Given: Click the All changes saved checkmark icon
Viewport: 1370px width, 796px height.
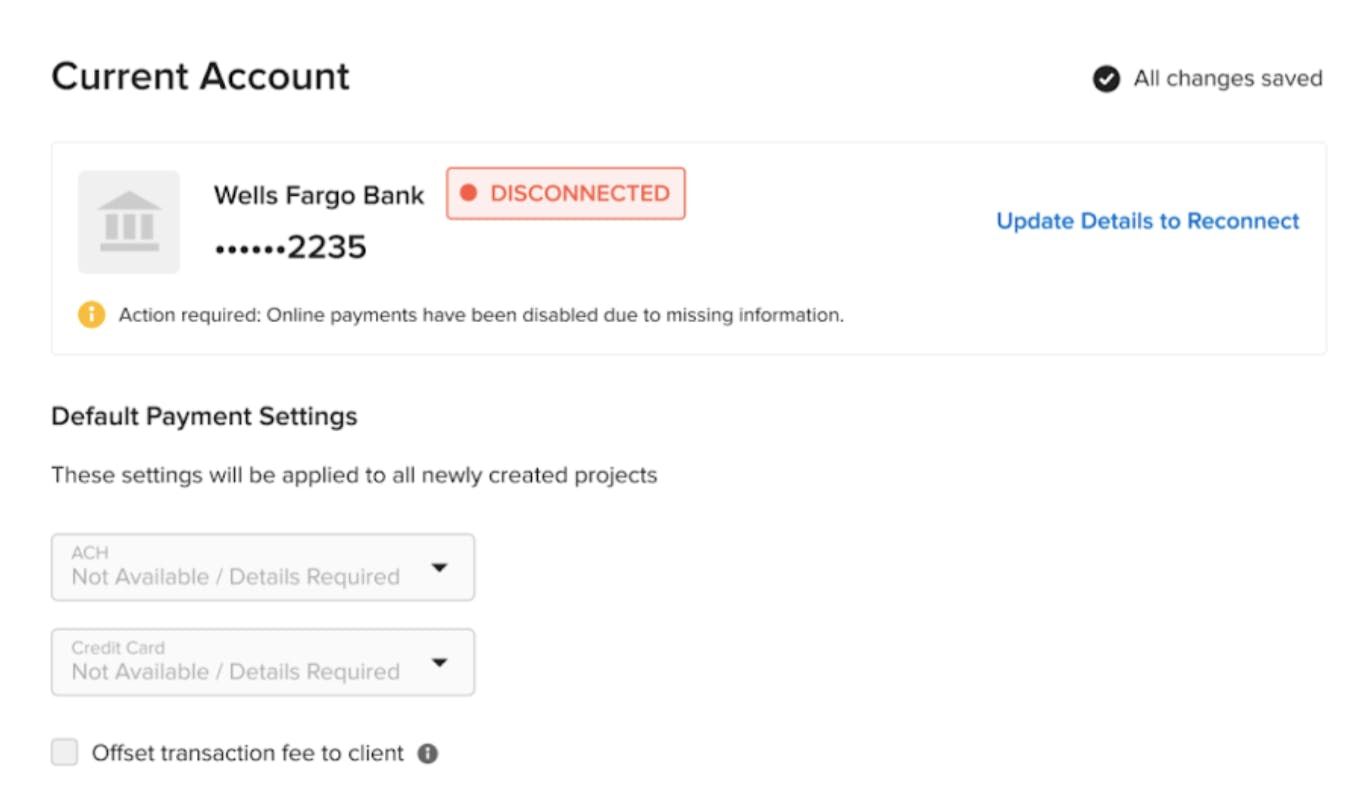Looking at the screenshot, I should (1103, 78).
